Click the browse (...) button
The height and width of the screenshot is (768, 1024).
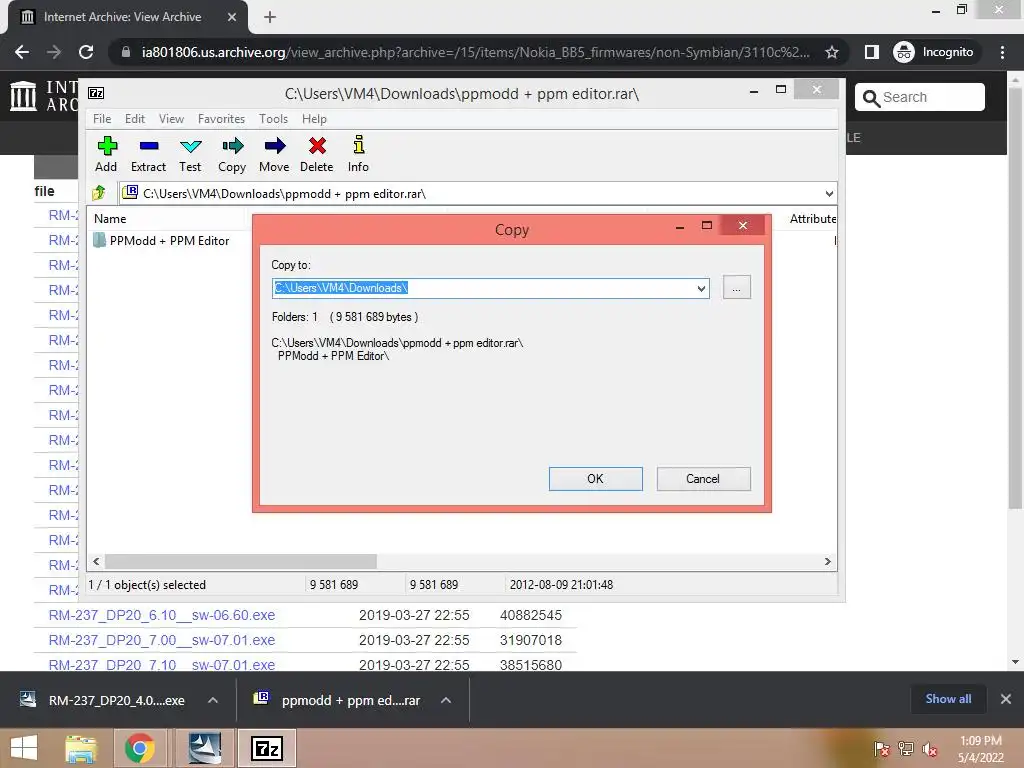tap(737, 288)
